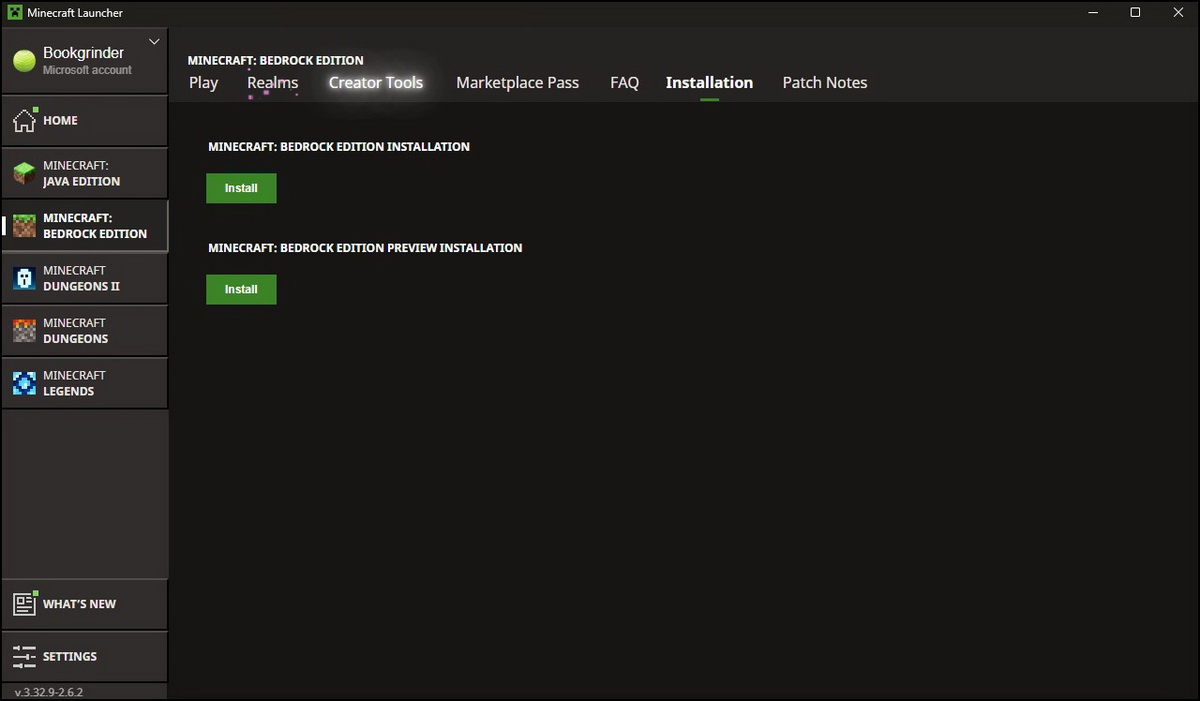Viewport: 1200px width, 701px height.
Task: Click the SETTINGS sidebar label
Action: pos(70,657)
